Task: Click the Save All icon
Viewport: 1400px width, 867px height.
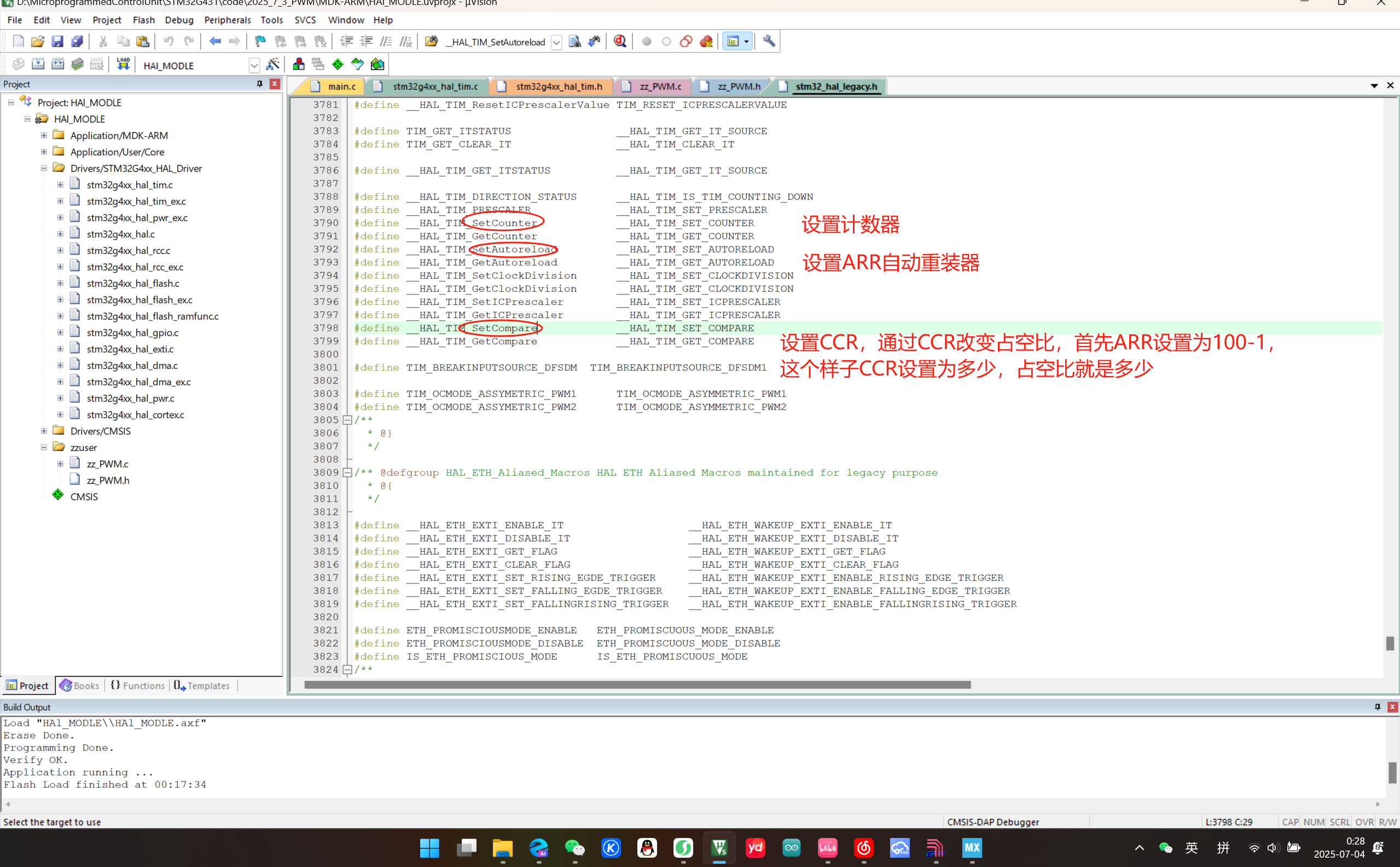Action: tap(77, 41)
